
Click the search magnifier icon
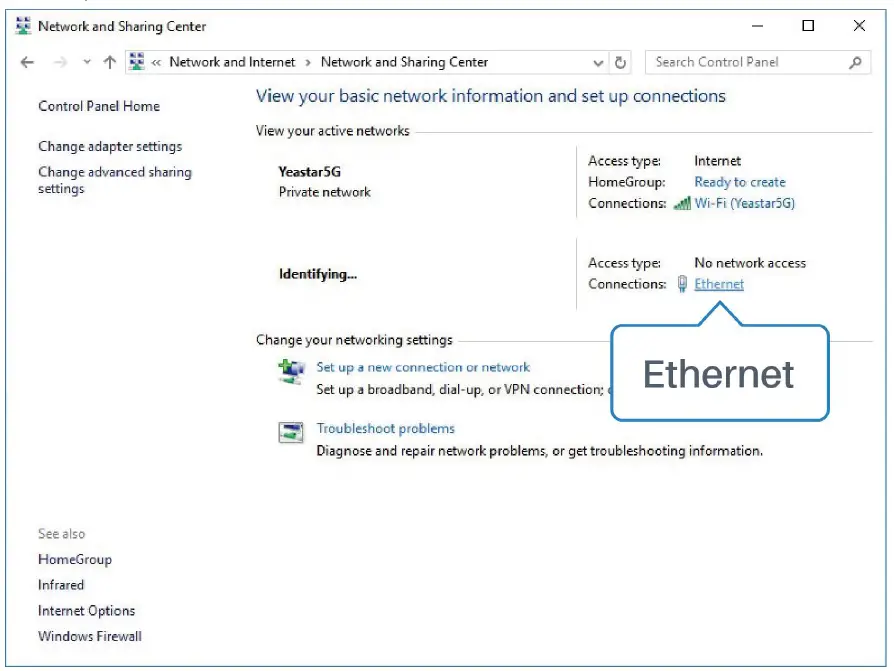[855, 63]
